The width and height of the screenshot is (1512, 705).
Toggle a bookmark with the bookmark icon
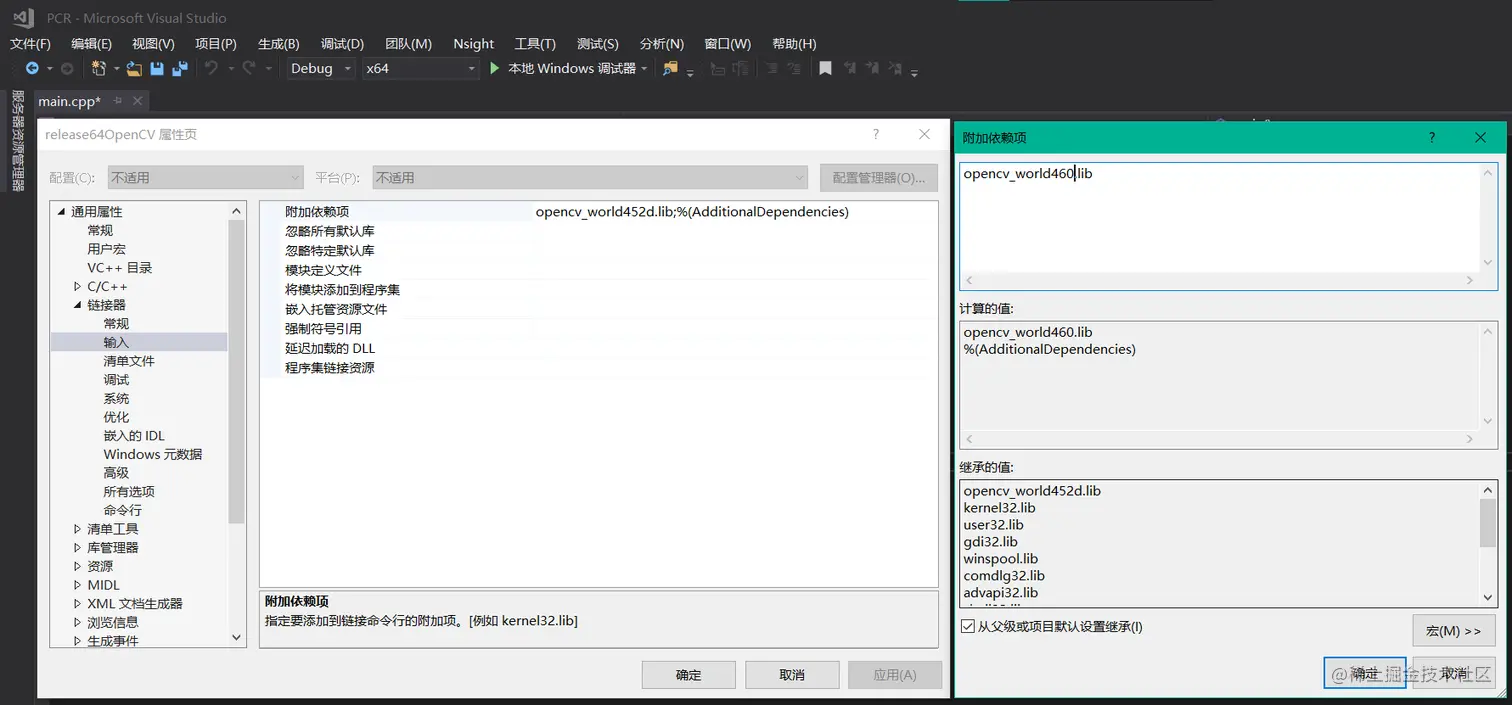click(825, 68)
